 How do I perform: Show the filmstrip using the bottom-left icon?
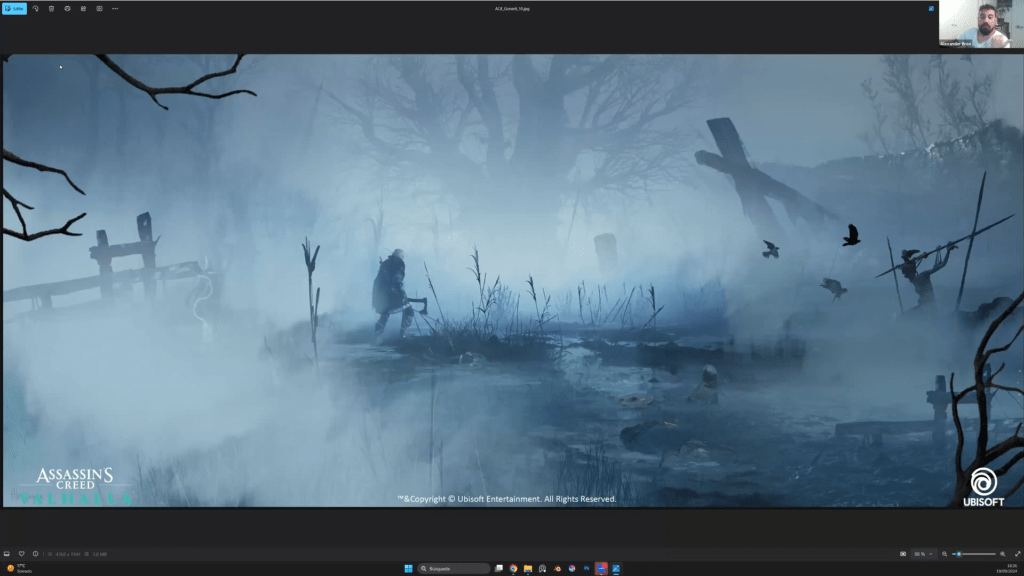point(7,554)
